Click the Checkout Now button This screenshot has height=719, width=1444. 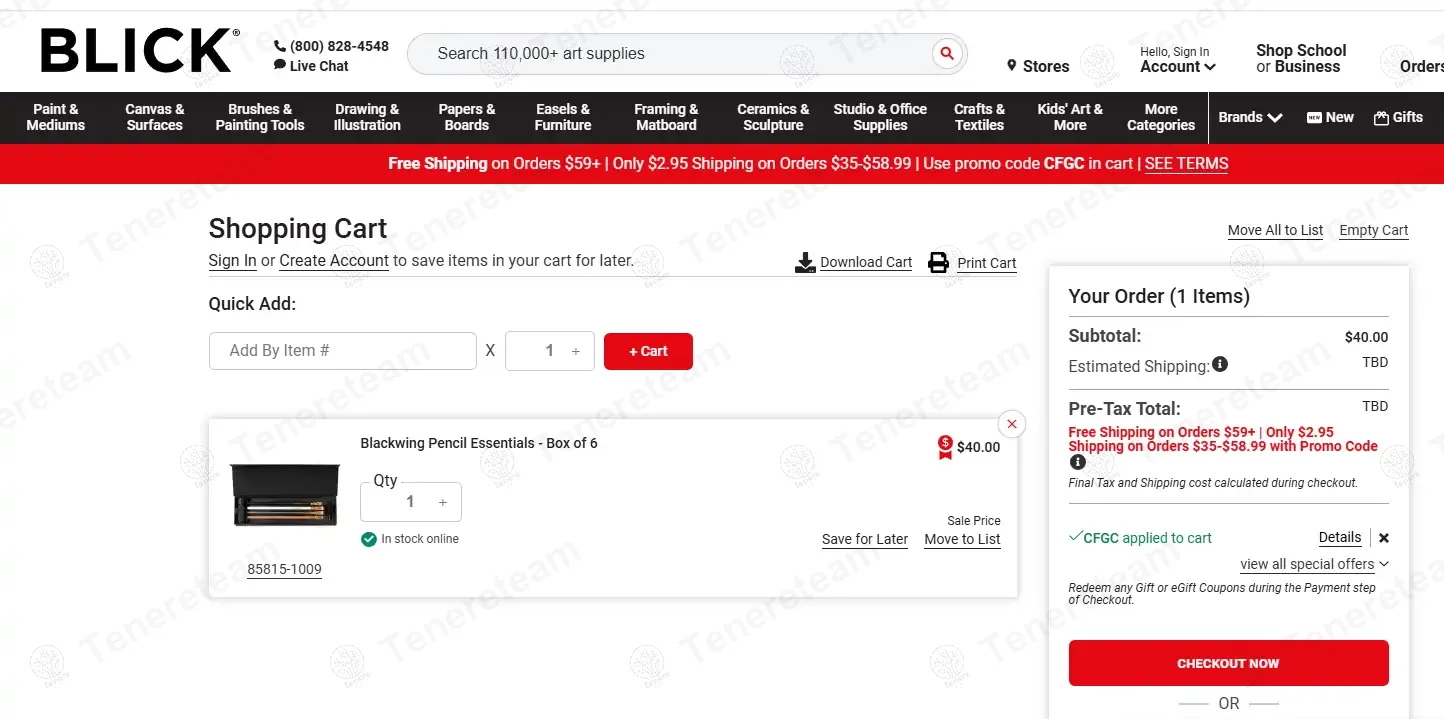[x=1228, y=663]
